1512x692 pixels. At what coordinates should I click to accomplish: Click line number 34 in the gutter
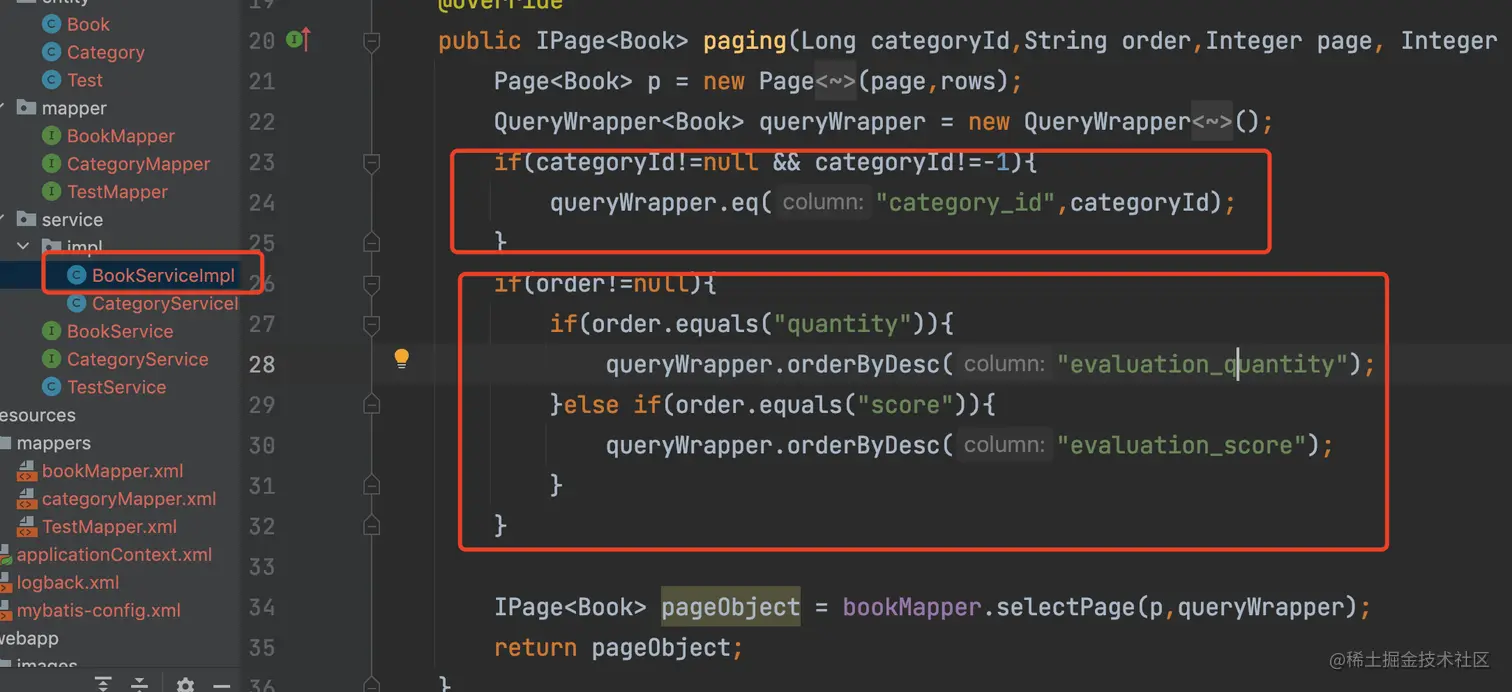click(262, 607)
